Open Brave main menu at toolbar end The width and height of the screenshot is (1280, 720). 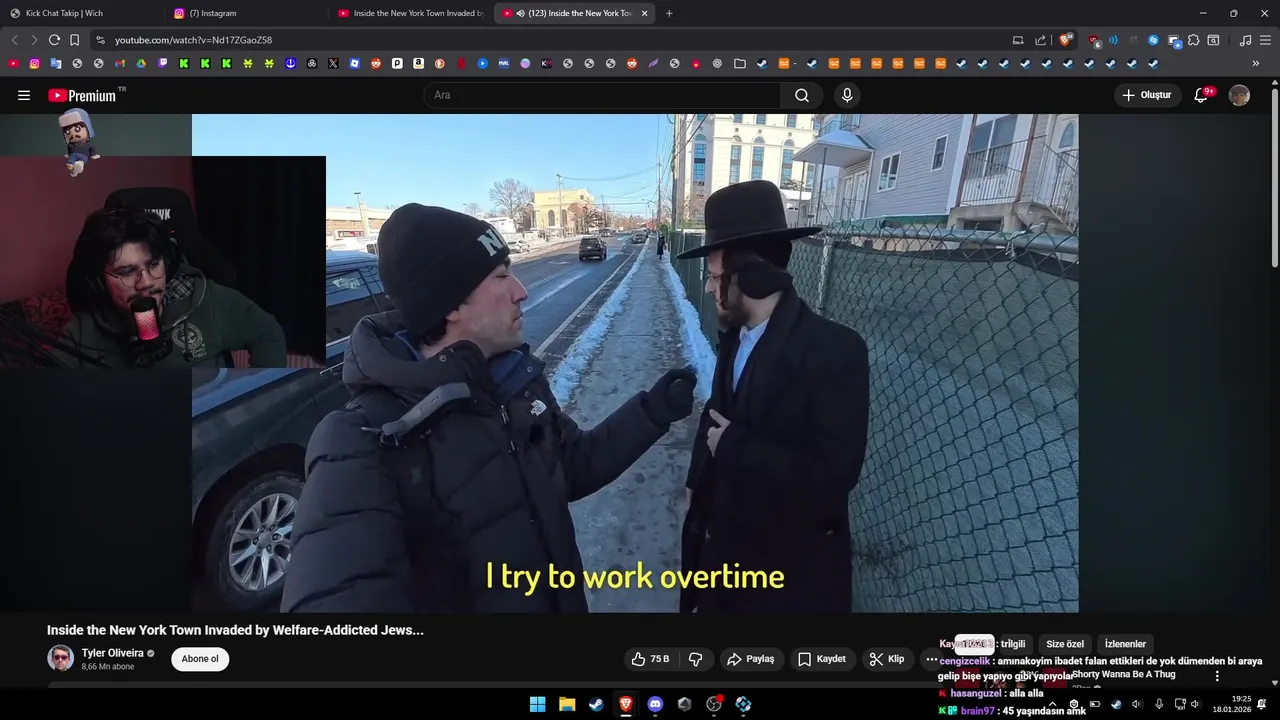click(1266, 40)
